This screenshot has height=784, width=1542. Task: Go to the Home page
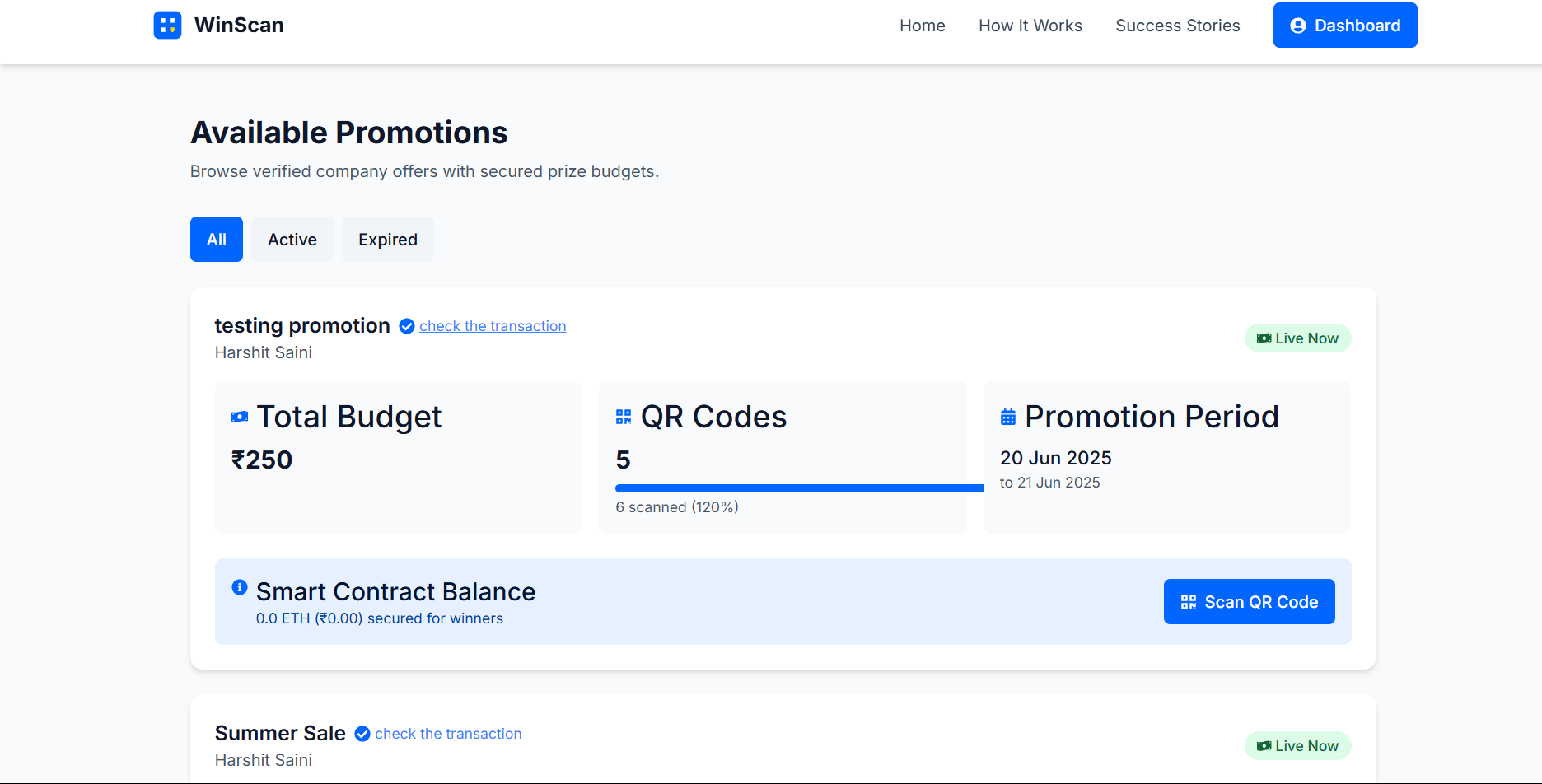923,26
